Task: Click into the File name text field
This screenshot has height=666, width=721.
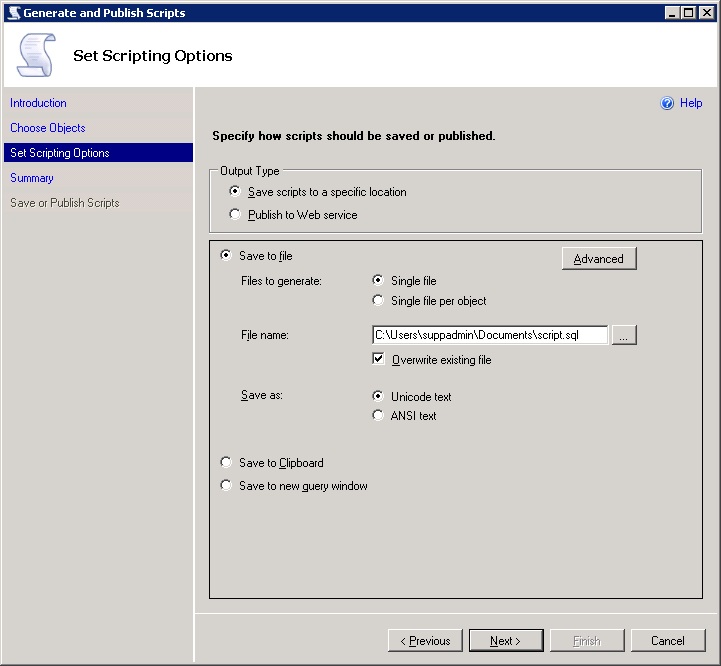Action: pyautogui.click(x=489, y=336)
